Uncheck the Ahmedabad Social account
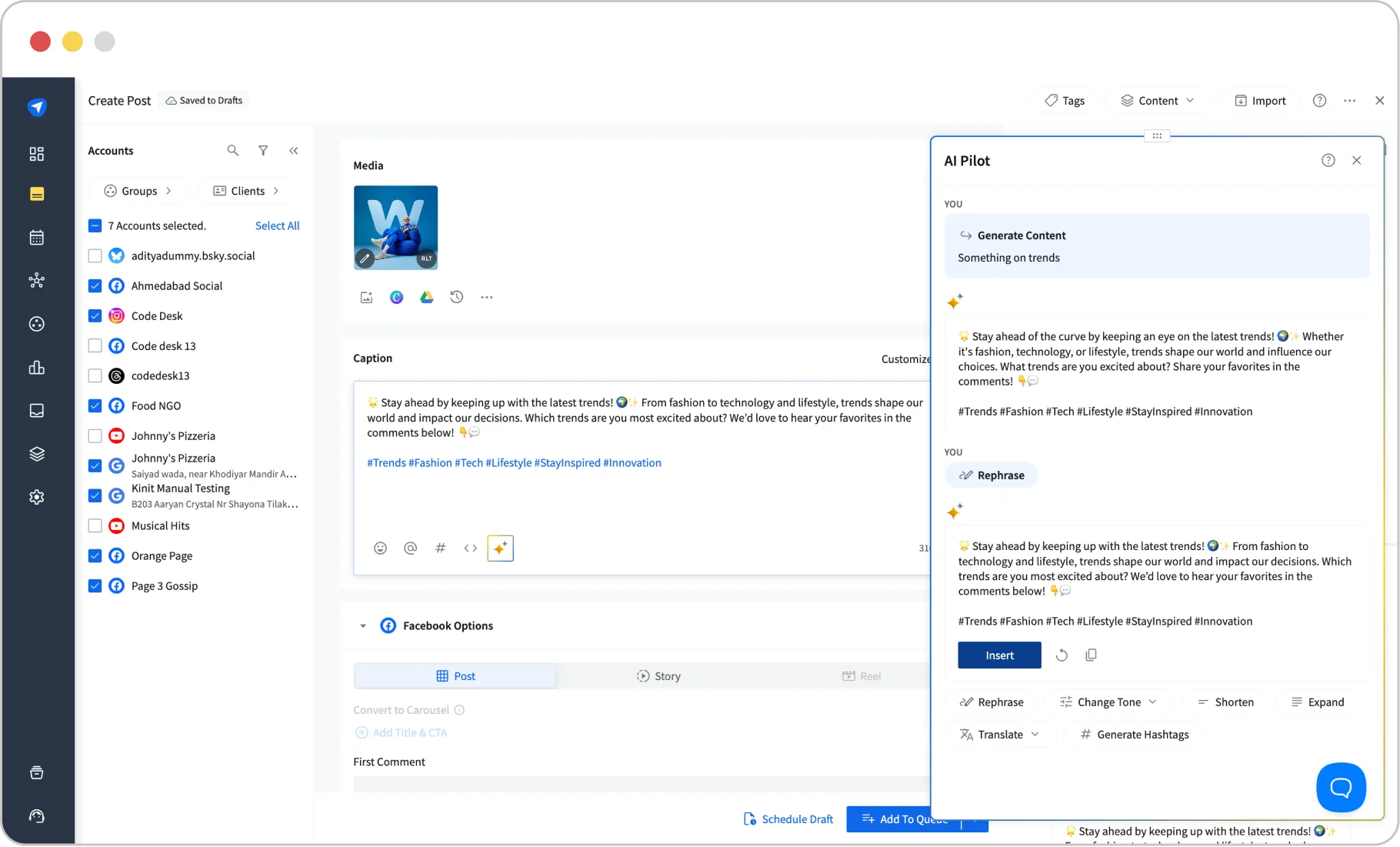Image resolution: width=1400 pixels, height=847 pixels. [x=95, y=285]
